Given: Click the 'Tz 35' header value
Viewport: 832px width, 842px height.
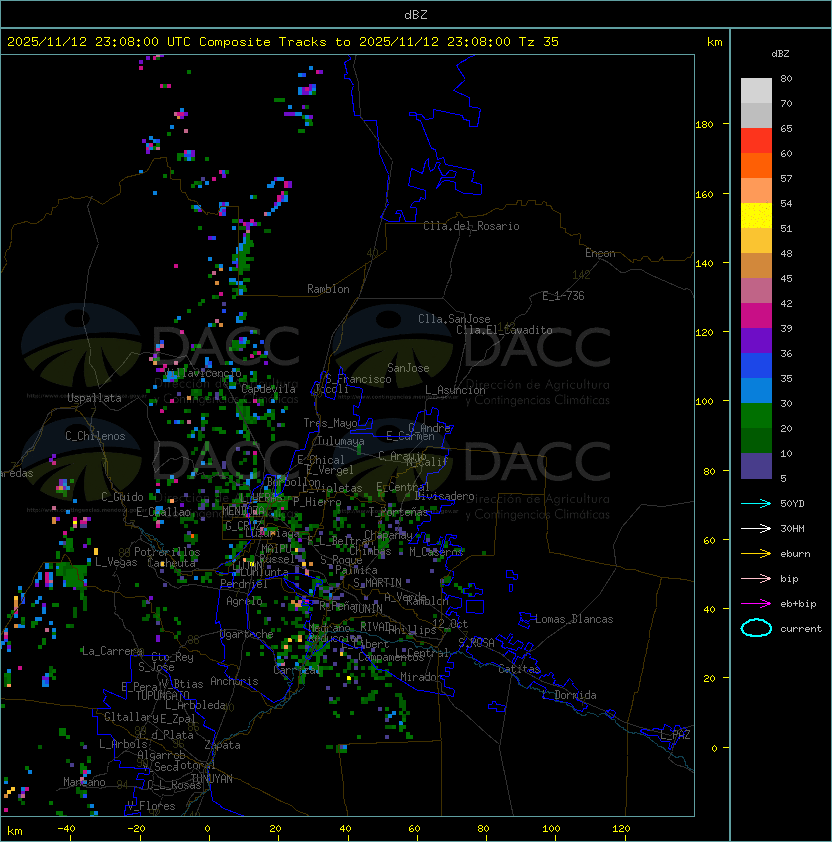Looking at the screenshot, I should pyautogui.click(x=539, y=42).
